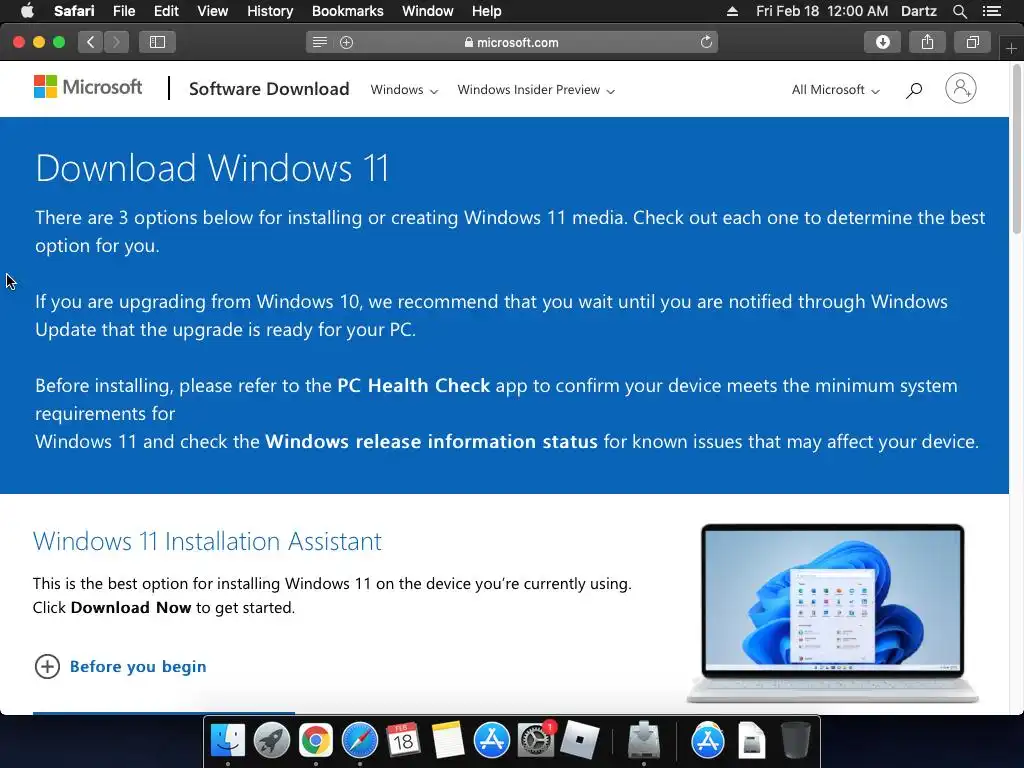Open a new Safari tab
Image resolution: width=1024 pixels, height=768 pixels.
[x=1012, y=49]
